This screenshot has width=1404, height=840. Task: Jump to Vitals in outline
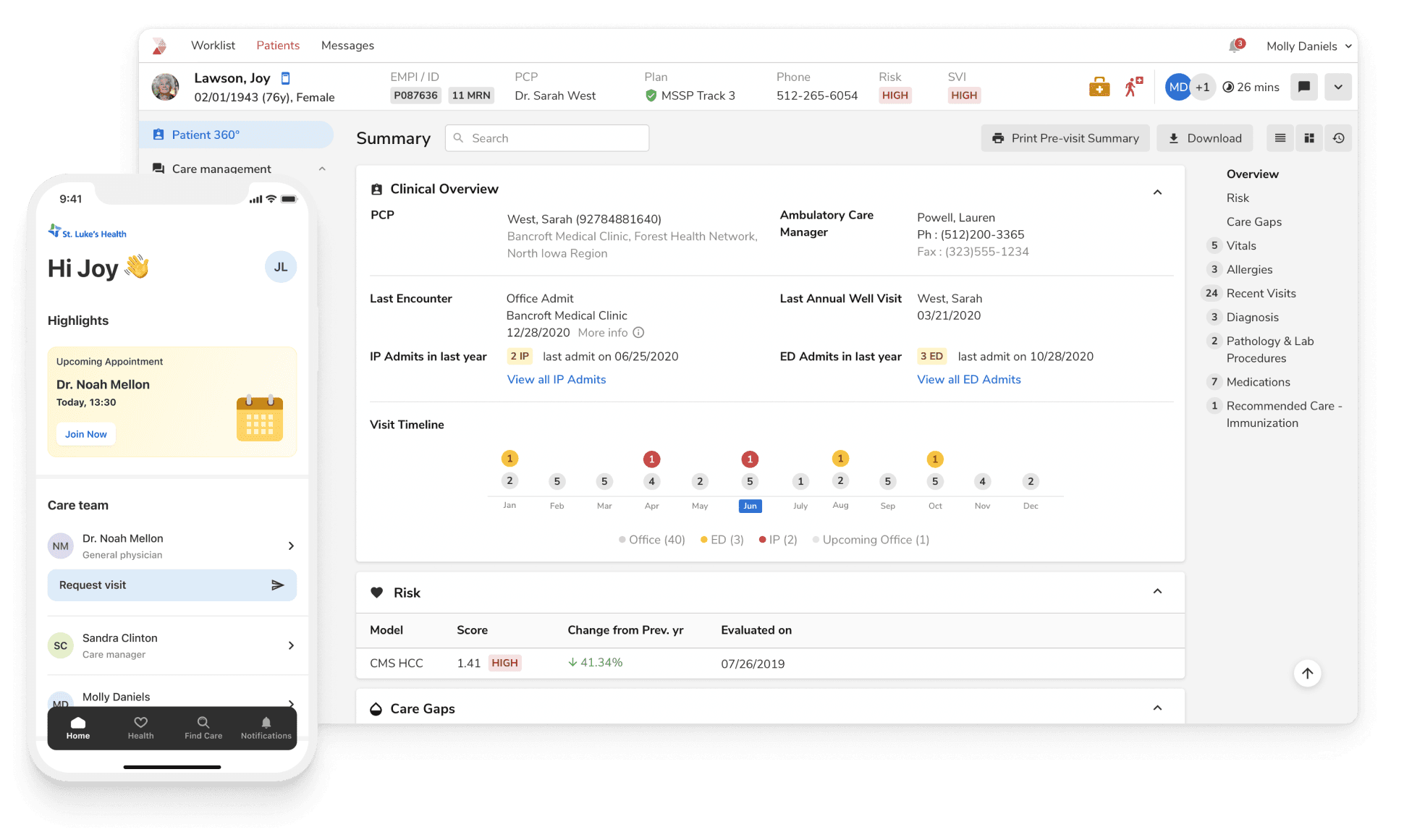pyautogui.click(x=1241, y=245)
